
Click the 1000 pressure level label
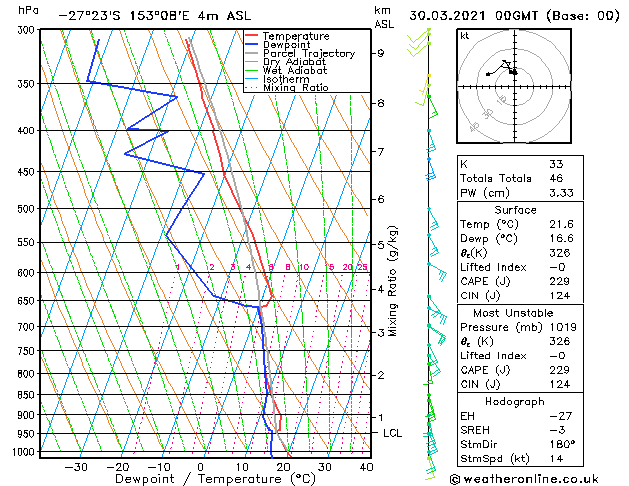click(x=26, y=452)
